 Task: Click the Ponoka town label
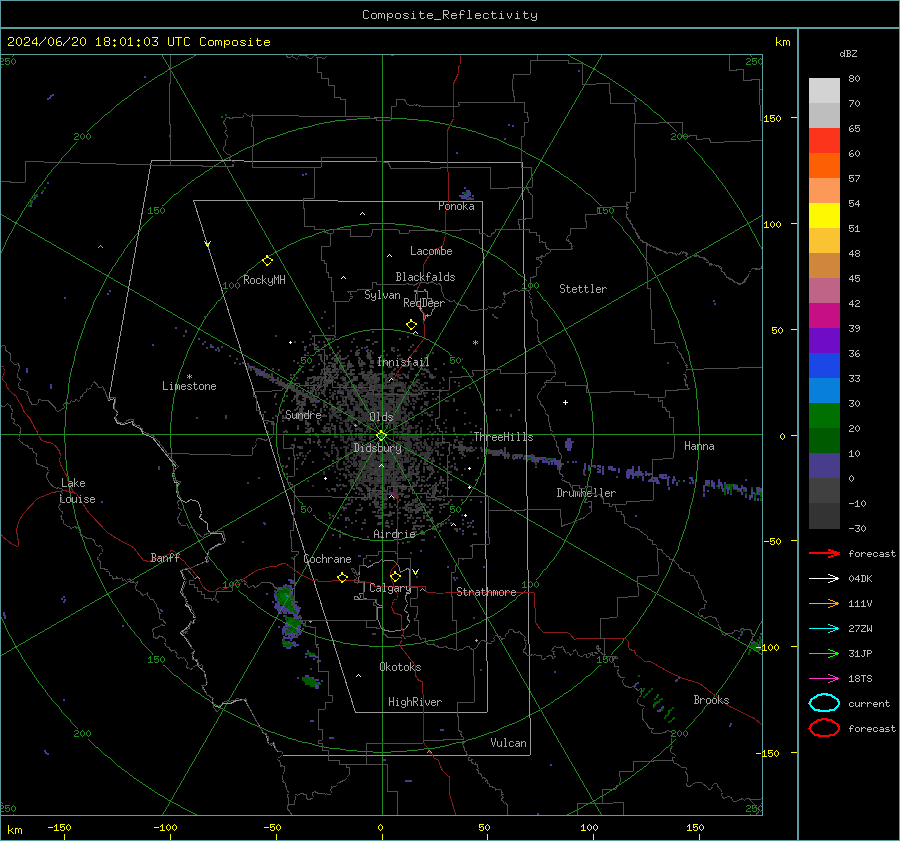tap(456, 206)
